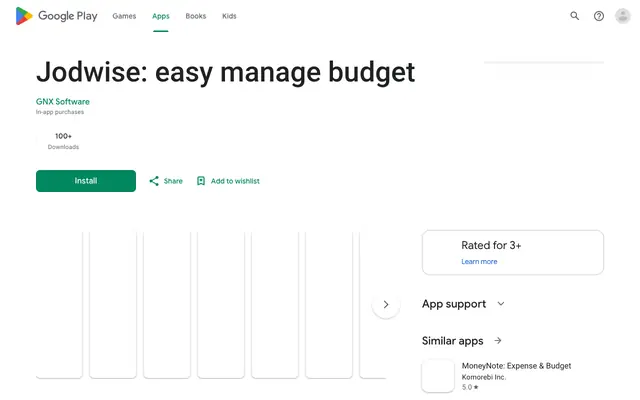Viewport: 640px width, 400px height.
Task: Click Learn more under Rated for 3+
Action: click(x=479, y=262)
